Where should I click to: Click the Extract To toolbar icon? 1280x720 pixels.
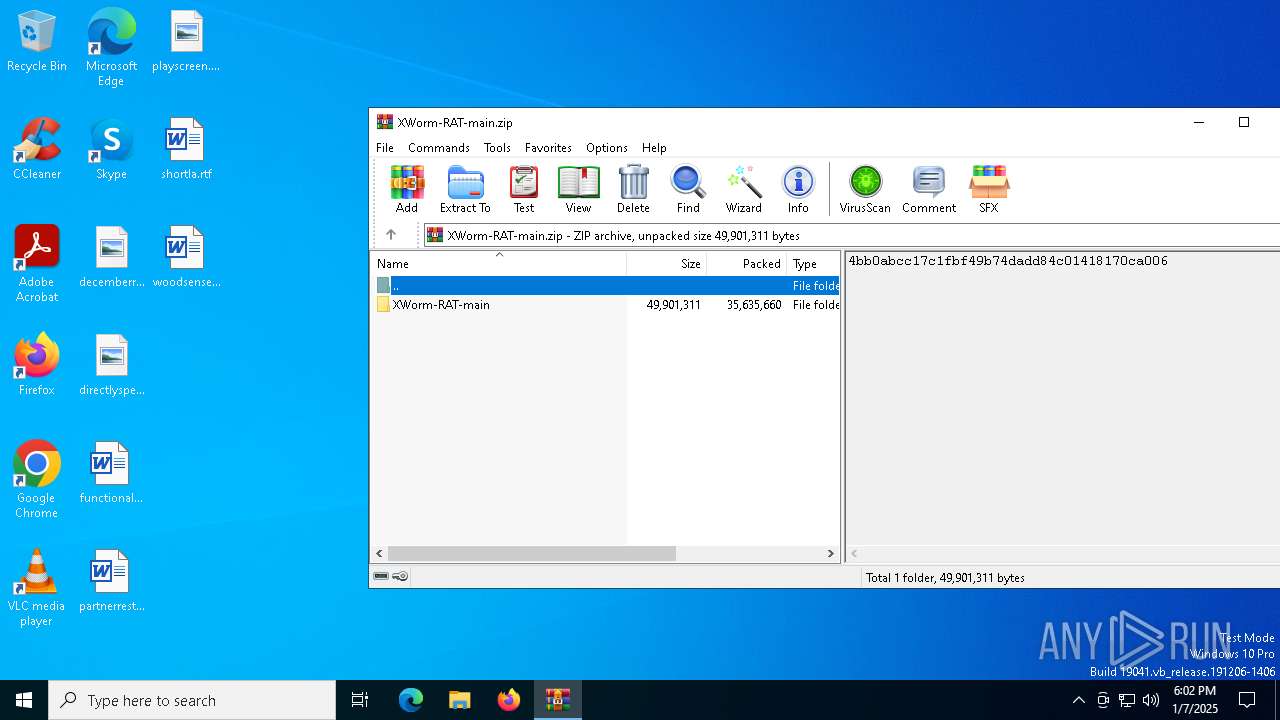coord(465,190)
